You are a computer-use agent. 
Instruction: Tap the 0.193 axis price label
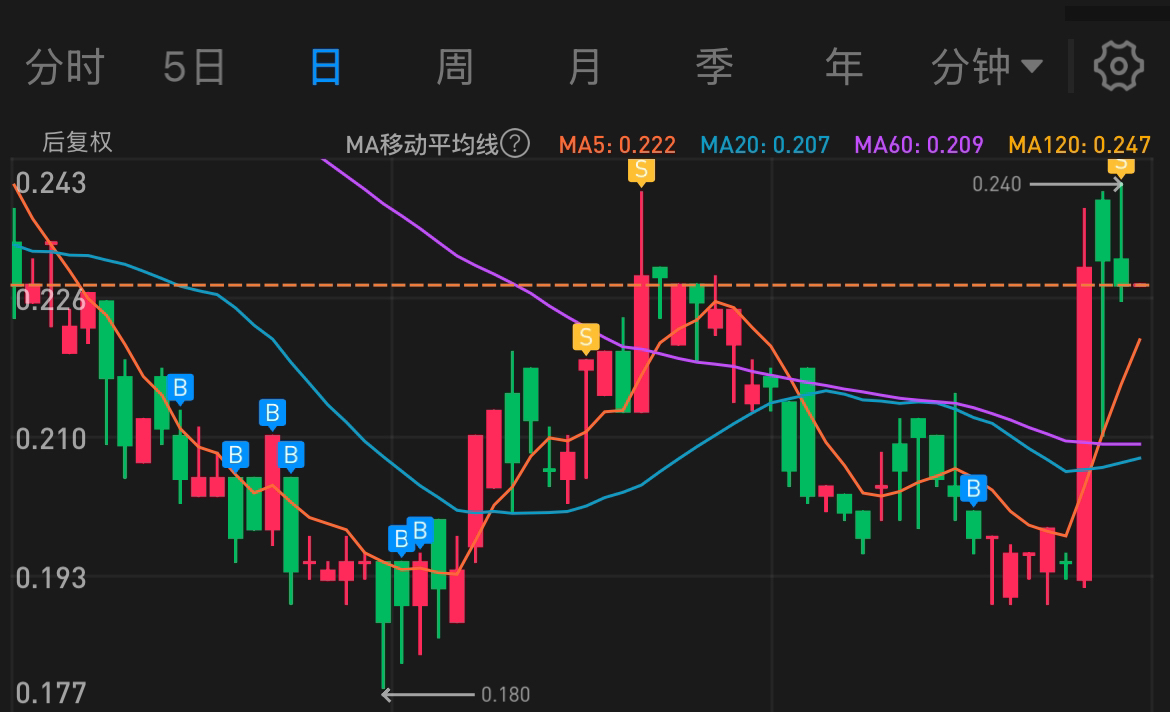(x=51, y=578)
